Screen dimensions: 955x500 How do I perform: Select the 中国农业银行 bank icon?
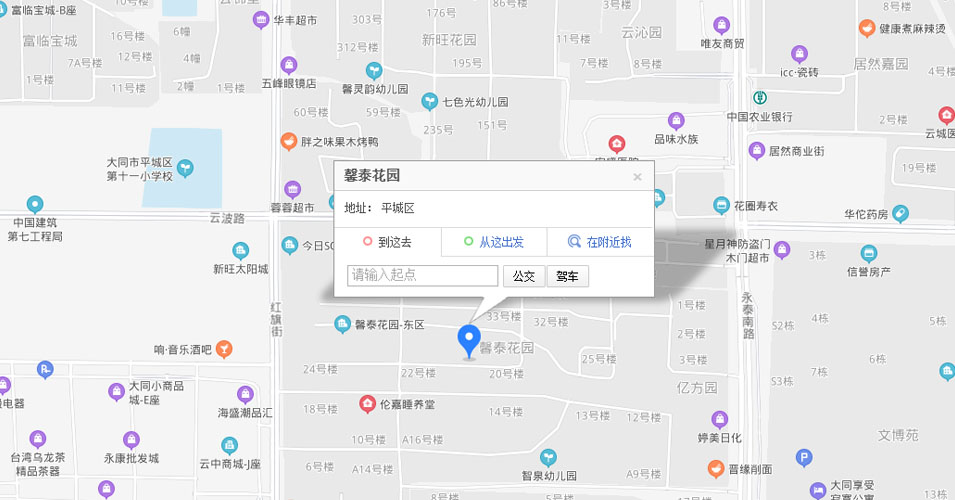click(x=759, y=97)
